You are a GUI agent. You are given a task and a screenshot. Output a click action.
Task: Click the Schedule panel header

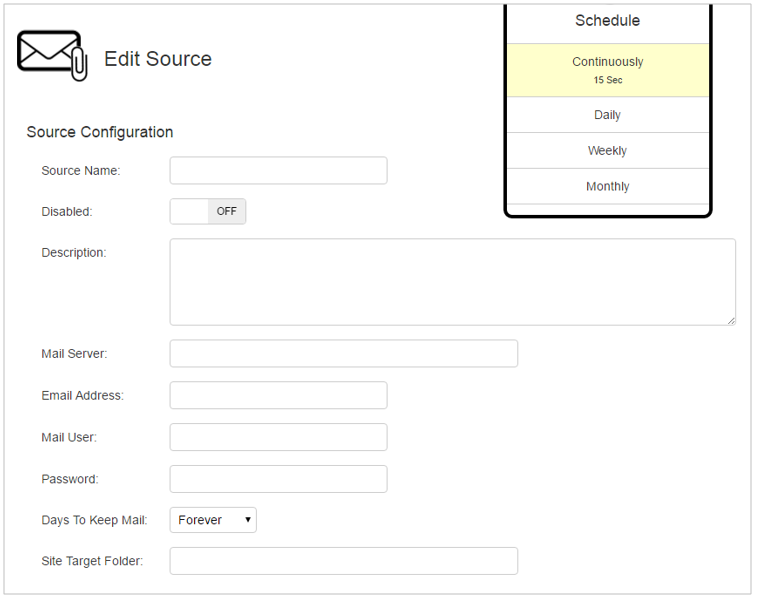[607, 21]
